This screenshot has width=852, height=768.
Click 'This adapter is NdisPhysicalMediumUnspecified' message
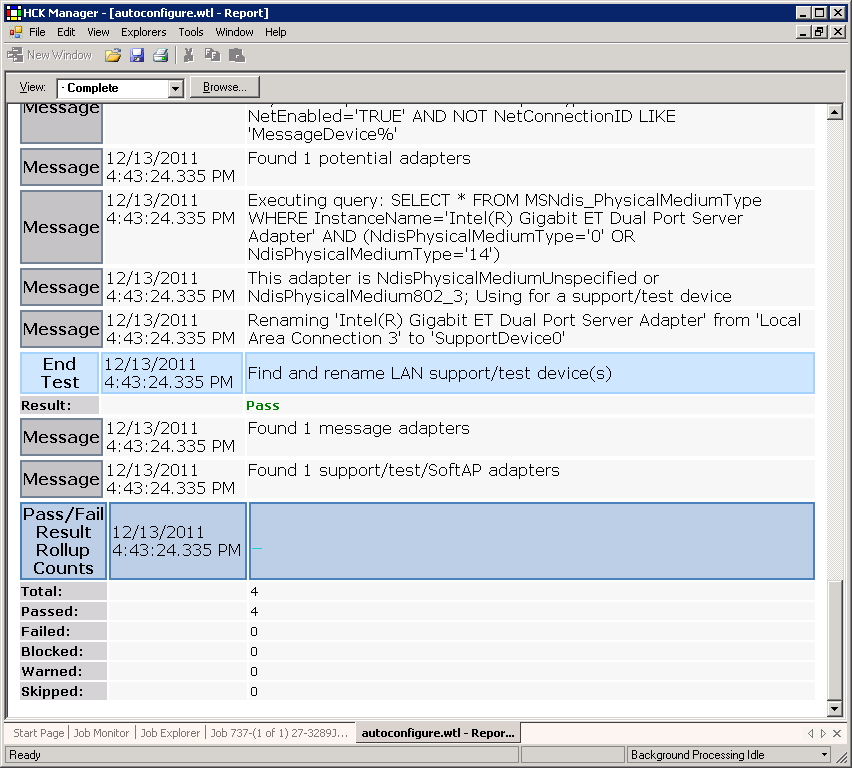click(490, 287)
